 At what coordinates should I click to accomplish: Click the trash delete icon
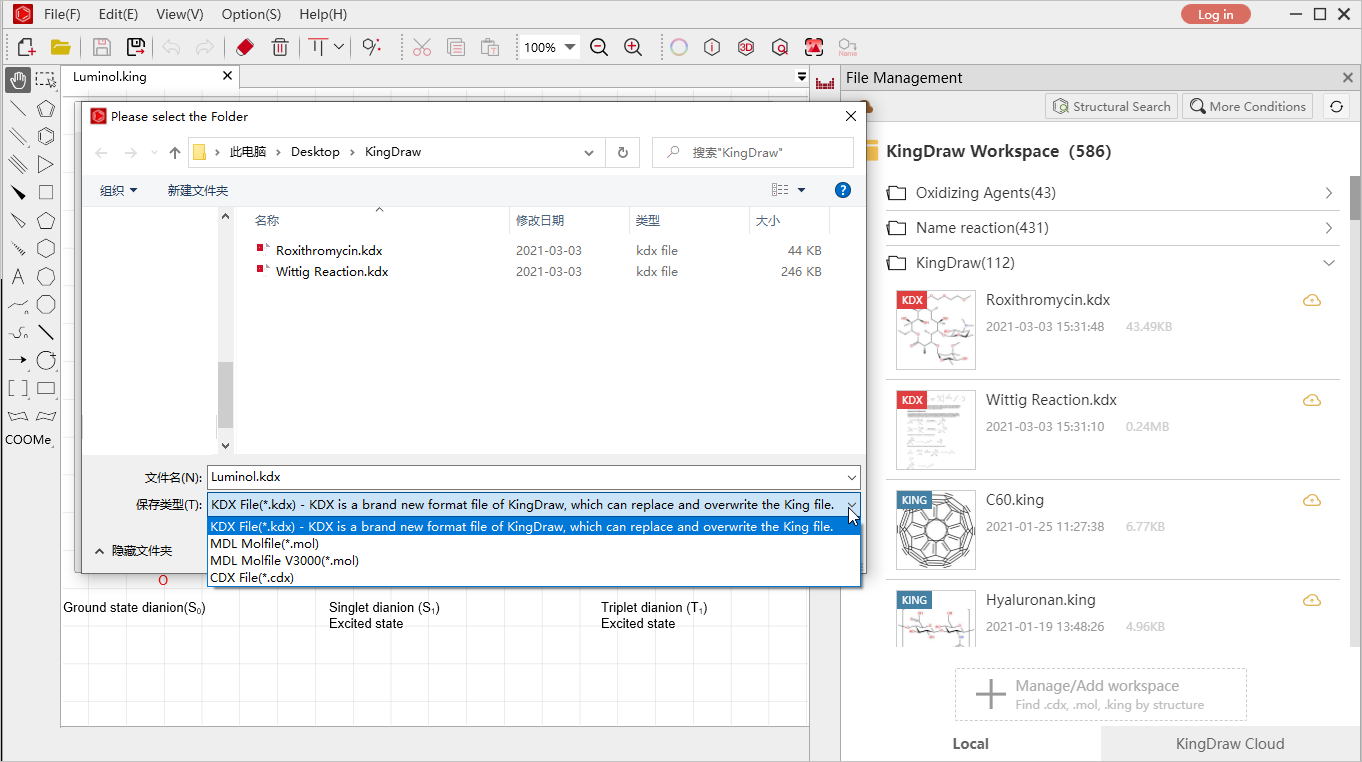(280, 47)
